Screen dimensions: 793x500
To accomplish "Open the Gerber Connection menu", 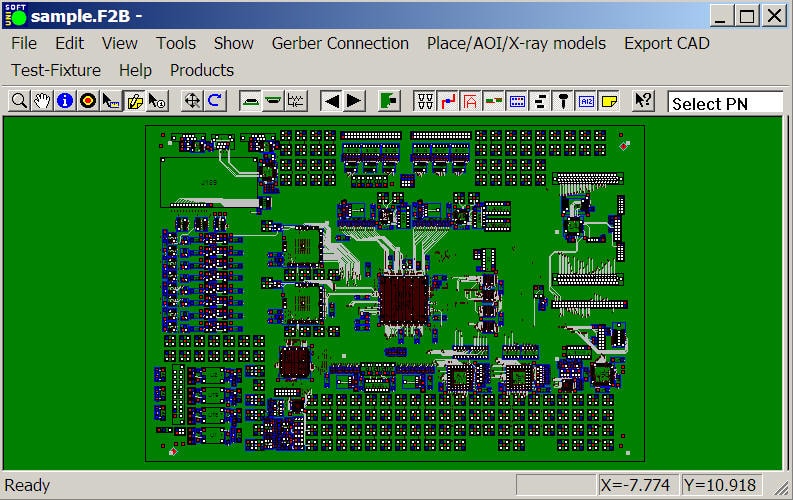I will (x=340, y=43).
